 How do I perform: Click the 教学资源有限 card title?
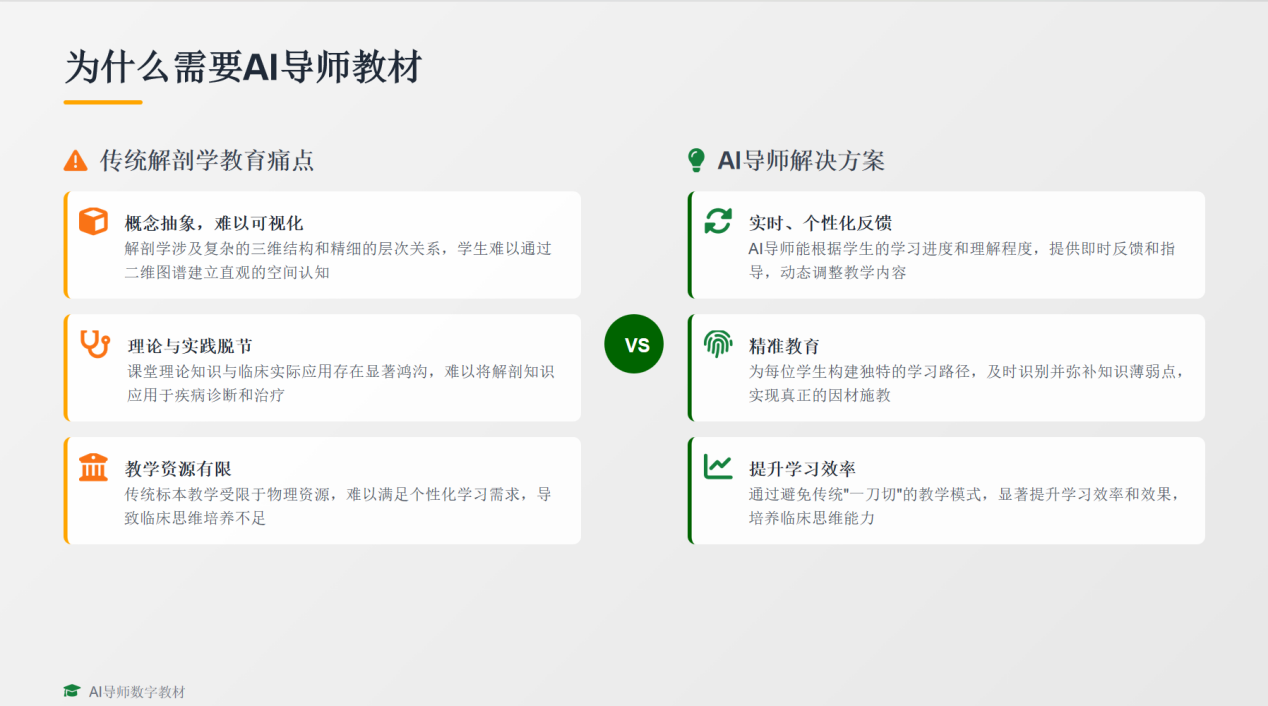[x=178, y=468]
